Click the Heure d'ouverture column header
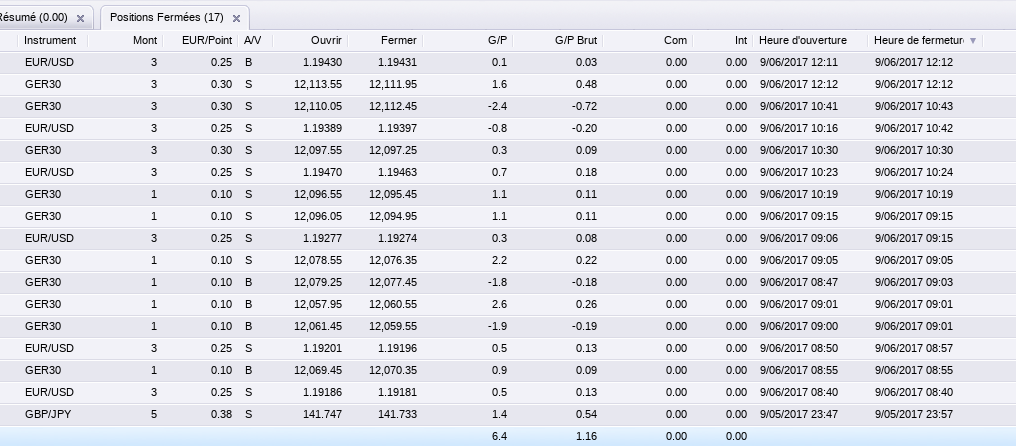 pos(802,41)
